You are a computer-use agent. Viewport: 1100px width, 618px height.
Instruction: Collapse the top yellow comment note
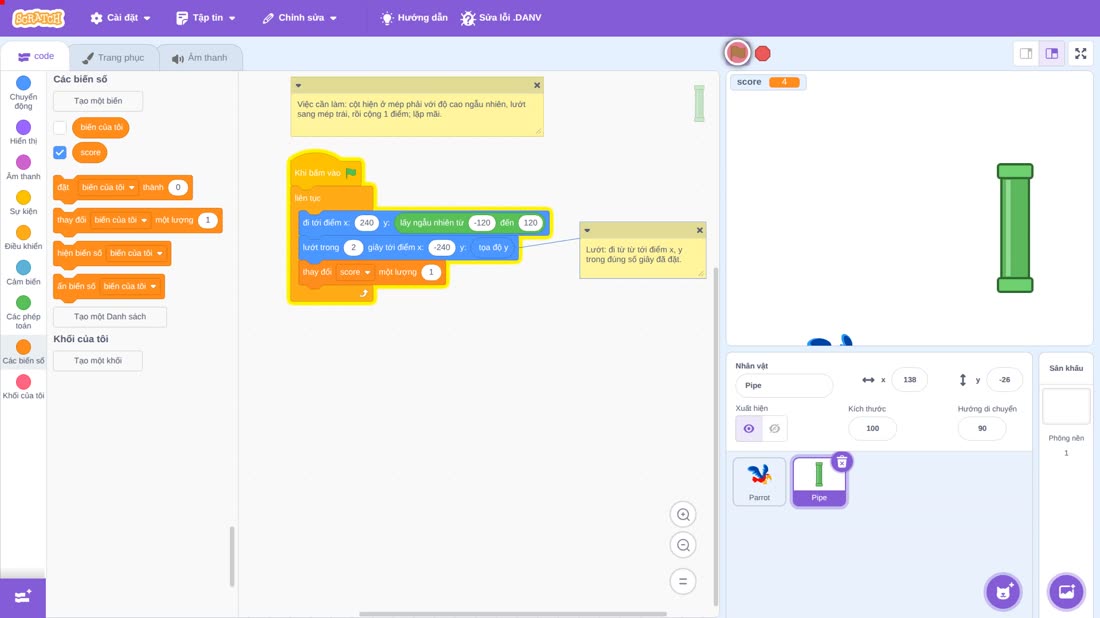point(298,86)
